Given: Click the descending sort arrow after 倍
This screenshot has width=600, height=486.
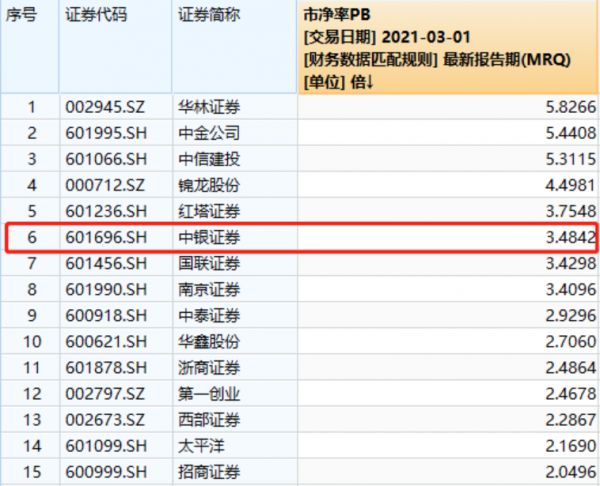Looking at the screenshot, I should coord(370,81).
